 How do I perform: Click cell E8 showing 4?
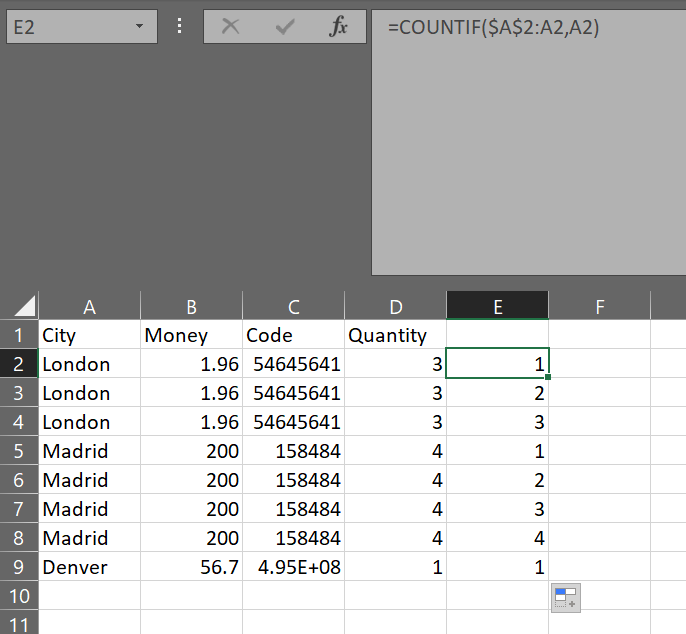coord(497,537)
